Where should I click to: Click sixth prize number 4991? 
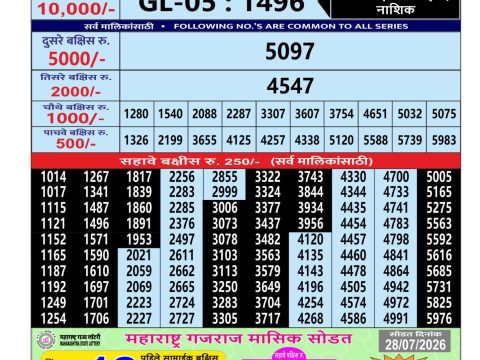[396, 318]
